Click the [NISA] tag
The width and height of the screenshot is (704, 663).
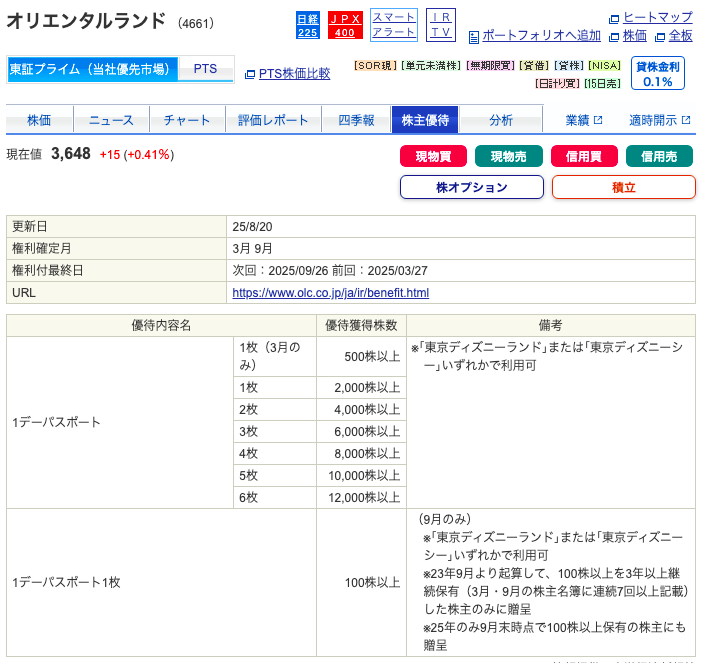coord(604,66)
